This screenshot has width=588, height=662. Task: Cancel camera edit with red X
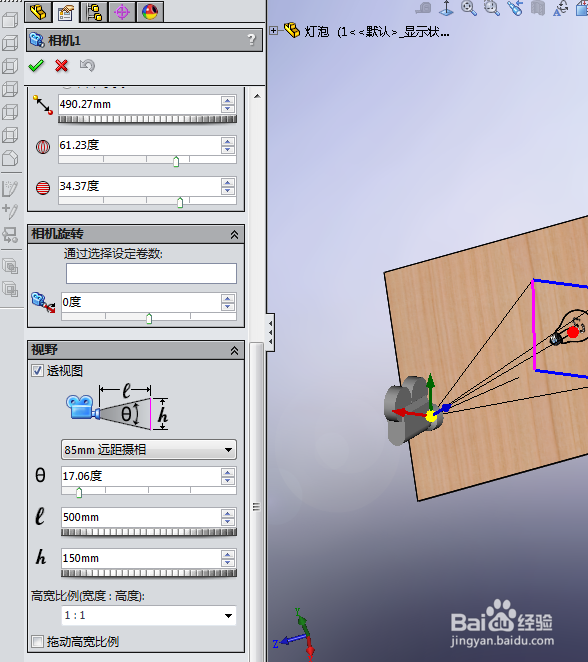click(62, 65)
